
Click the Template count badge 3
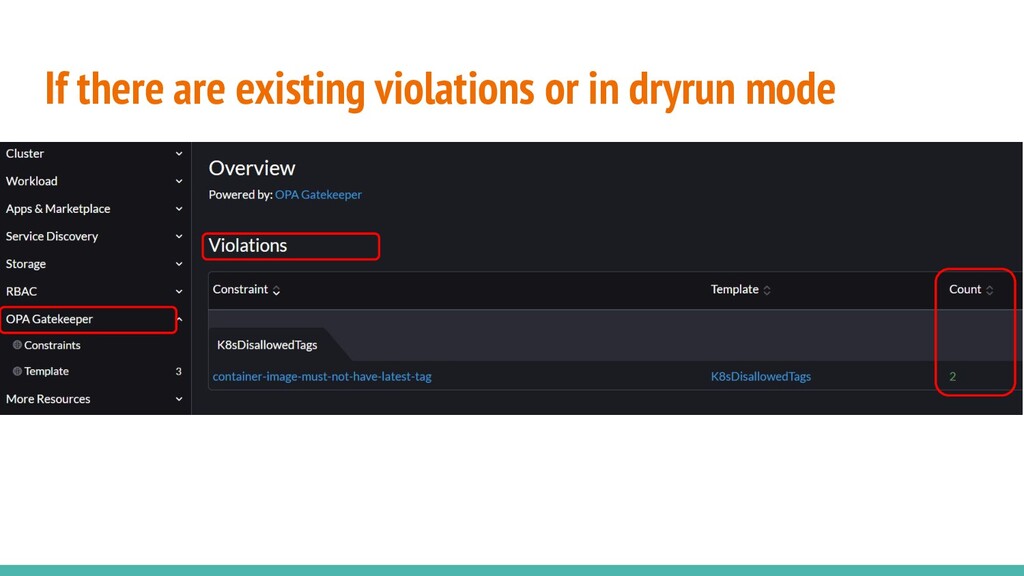click(x=178, y=371)
